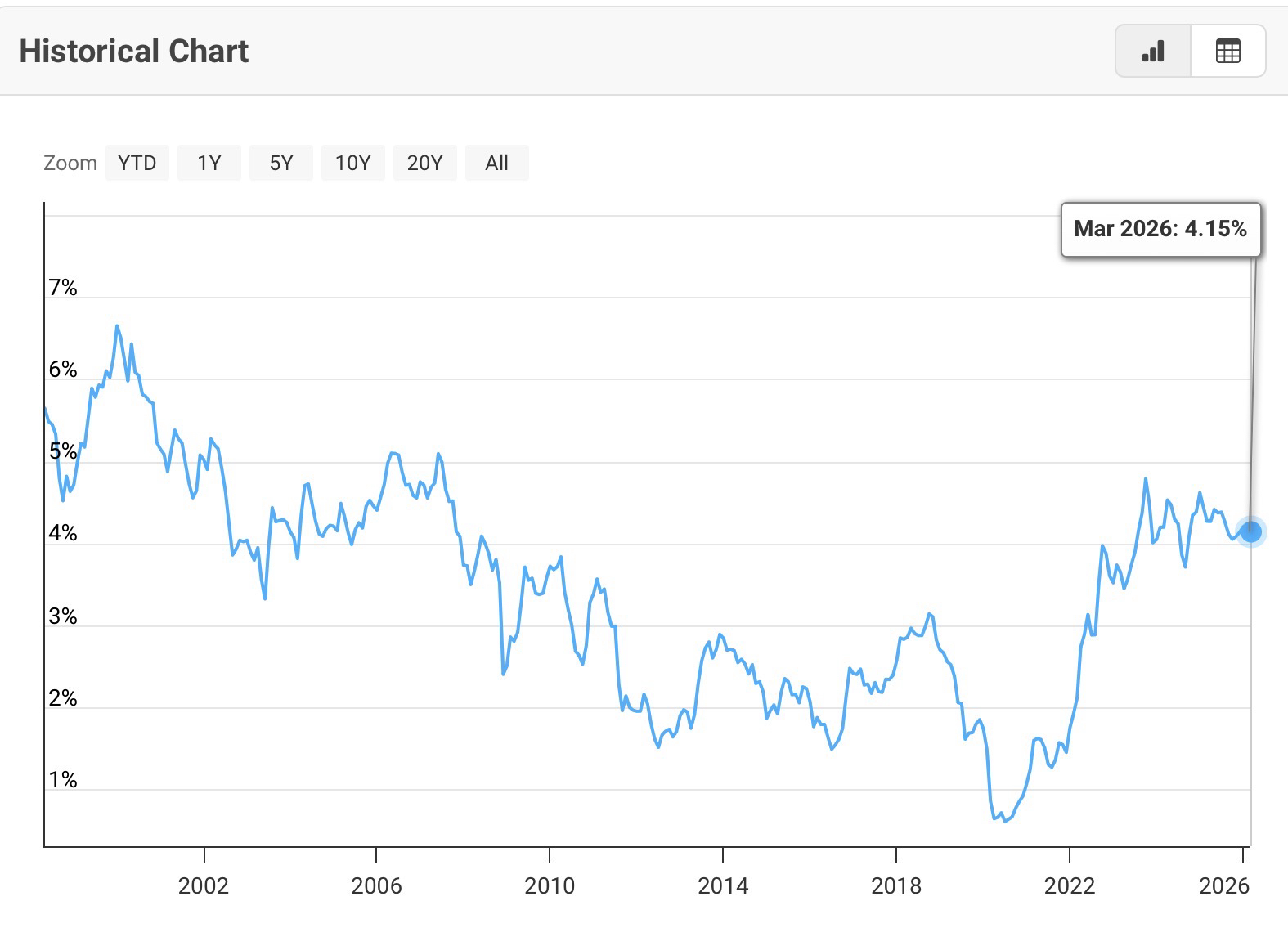Set chart zoom to 1Y
The height and width of the screenshot is (928, 1288).
[x=209, y=163]
